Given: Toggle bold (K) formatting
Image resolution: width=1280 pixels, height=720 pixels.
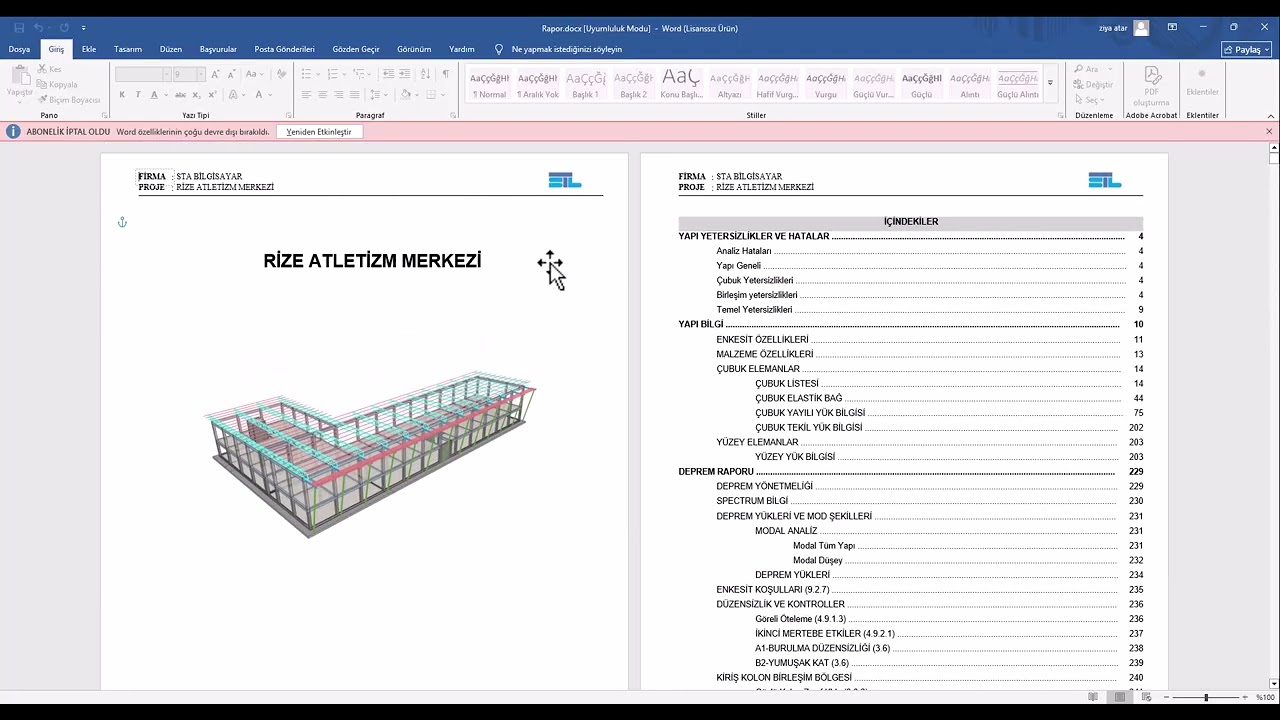Looking at the screenshot, I should [x=122, y=95].
